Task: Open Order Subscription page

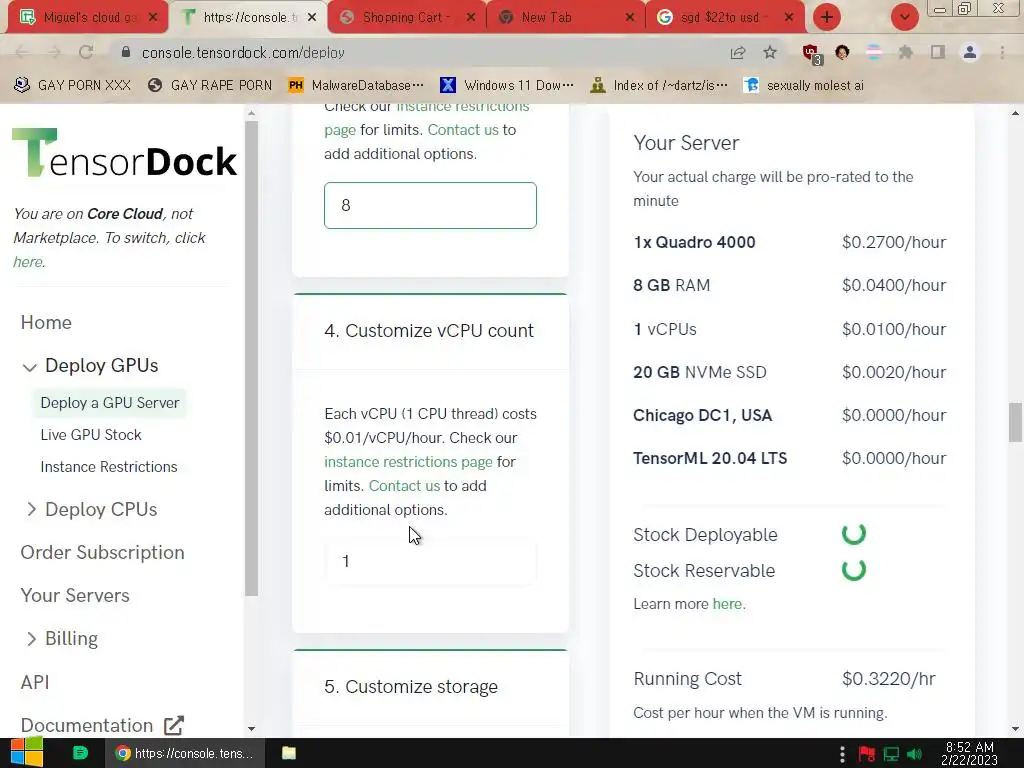Action: [103, 552]
